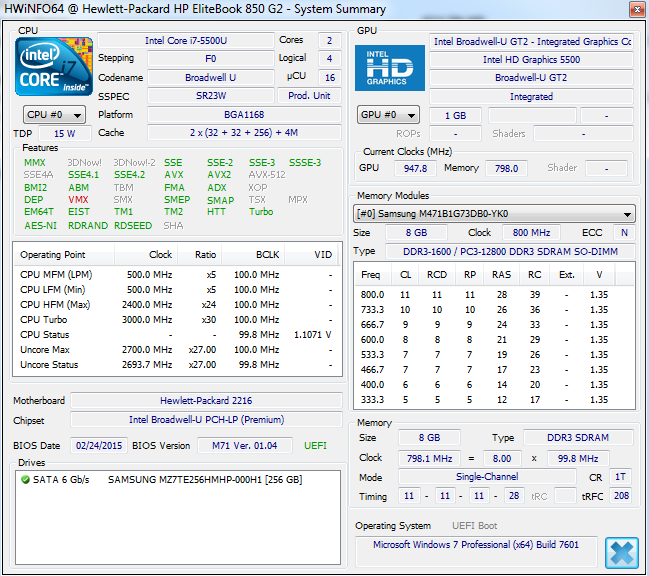
Task: Click the BIOS date 02/24/2015 field
Action: coord(99,446)
